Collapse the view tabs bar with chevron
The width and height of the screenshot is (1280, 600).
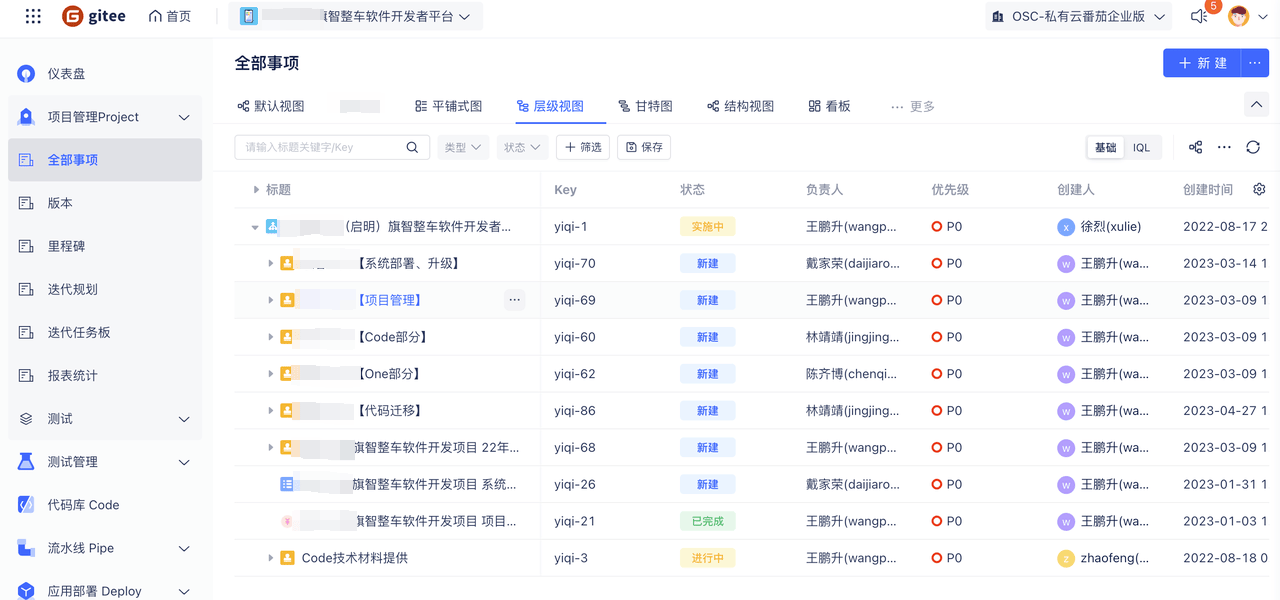(1255, 105)
